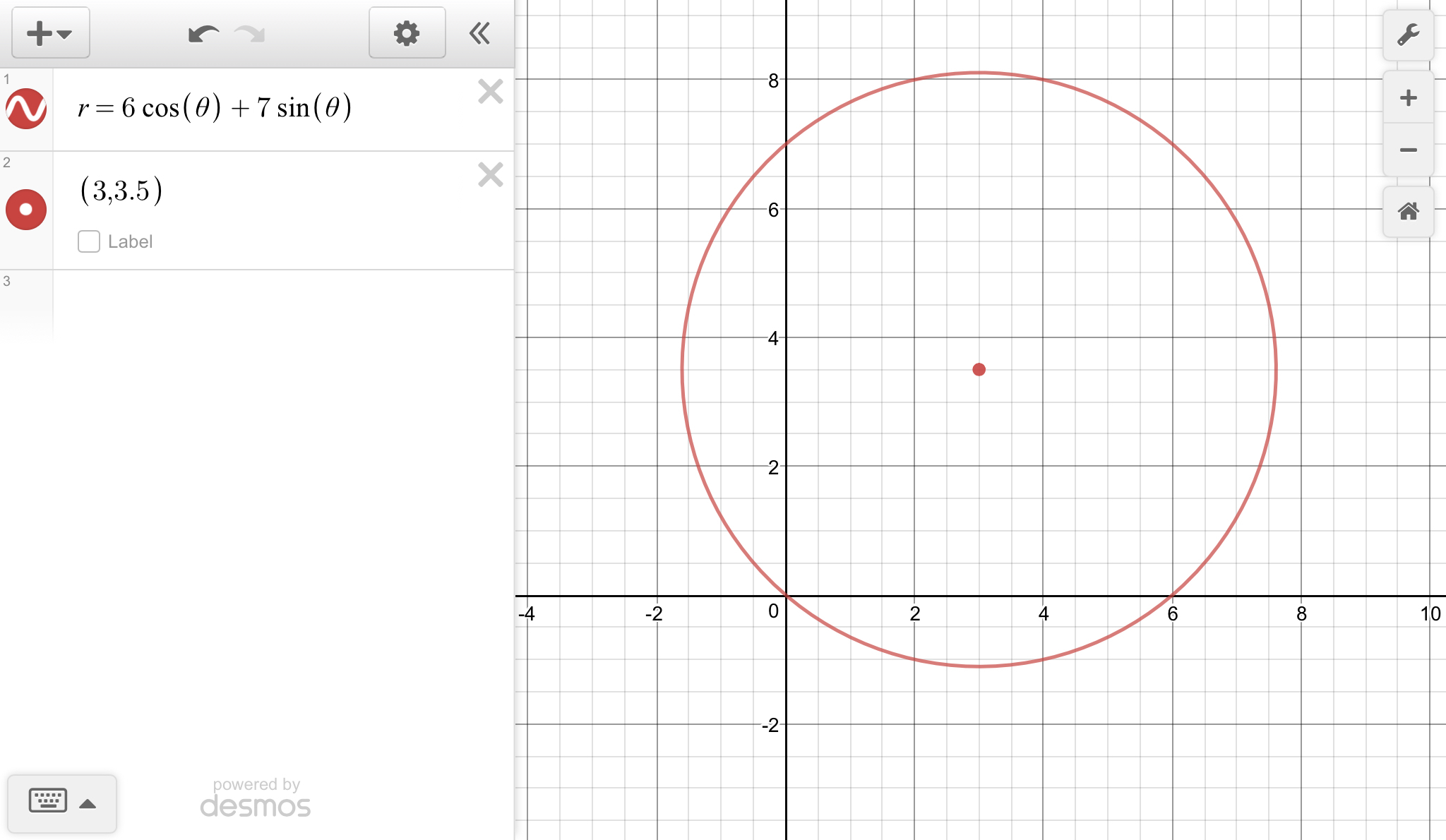Screen dimensions: 1446x840
Task: Click the Undo arrow
Action: [203, 34]
